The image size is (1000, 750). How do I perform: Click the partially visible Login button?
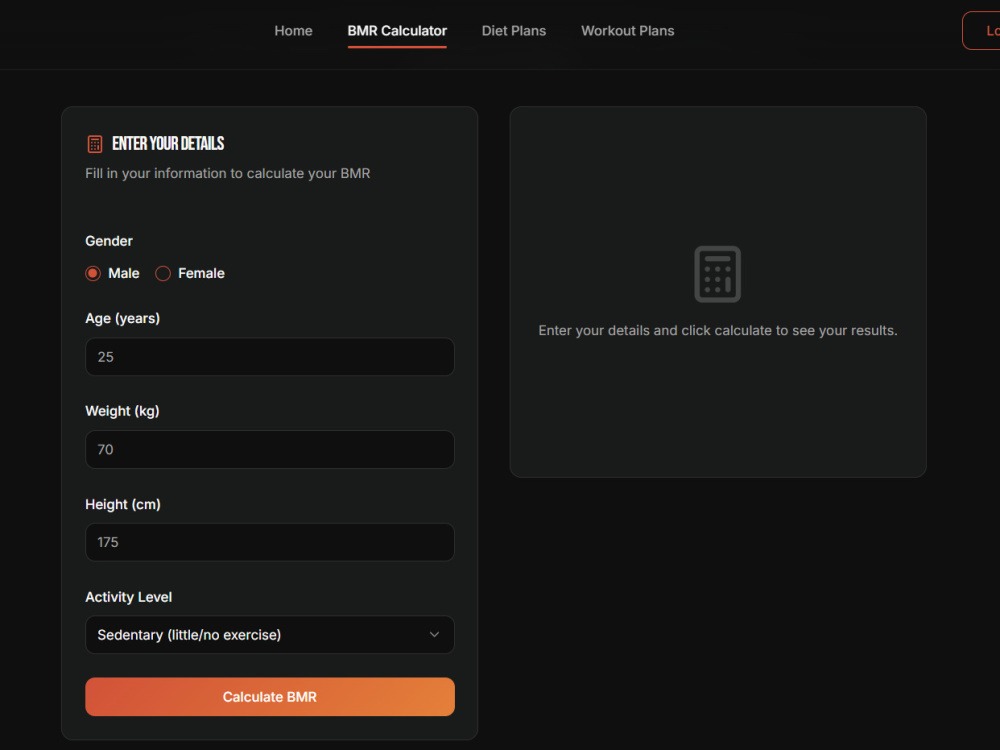tap(982, 31)
